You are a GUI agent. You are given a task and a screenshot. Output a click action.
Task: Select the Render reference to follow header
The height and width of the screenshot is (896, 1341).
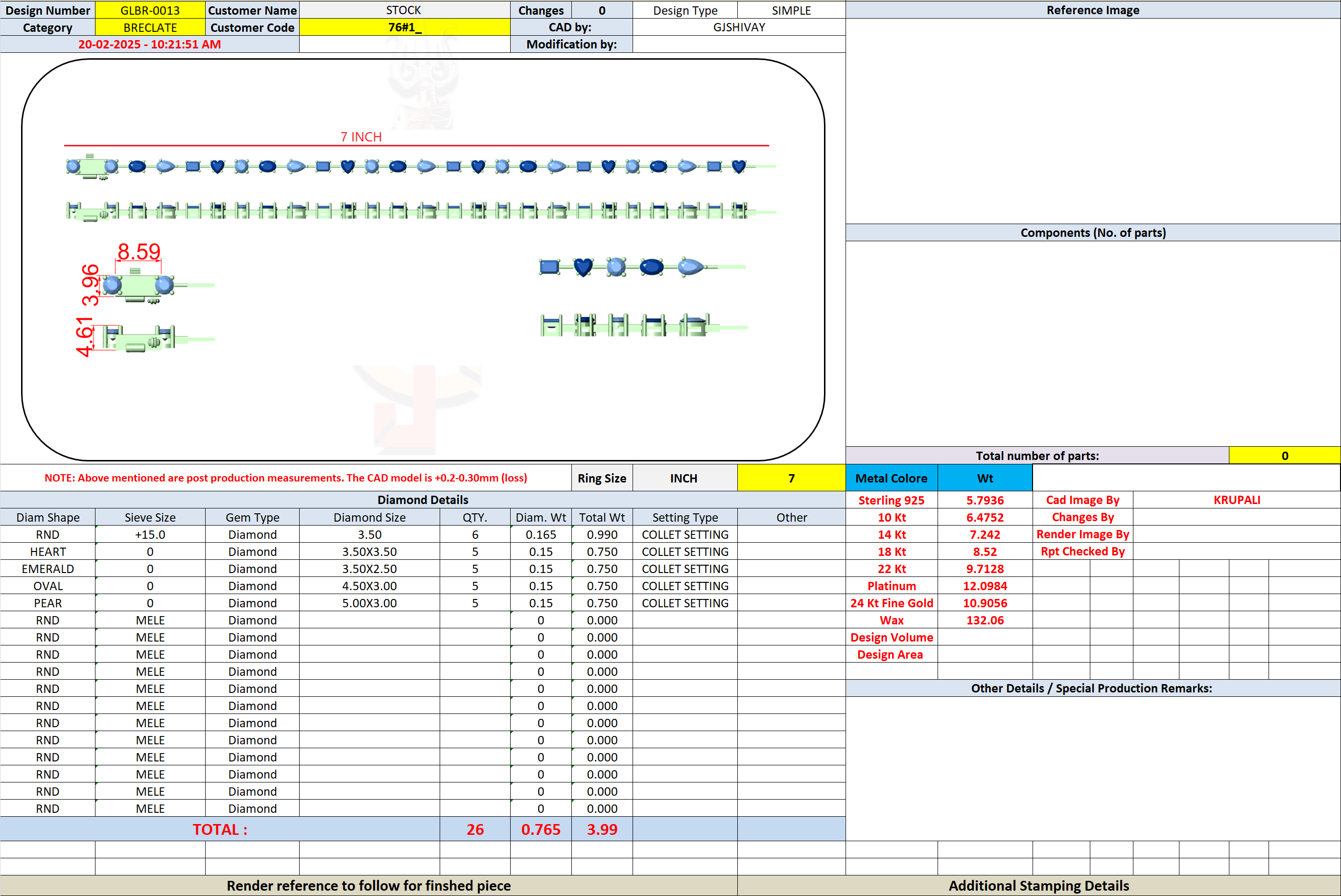[369, 885]
